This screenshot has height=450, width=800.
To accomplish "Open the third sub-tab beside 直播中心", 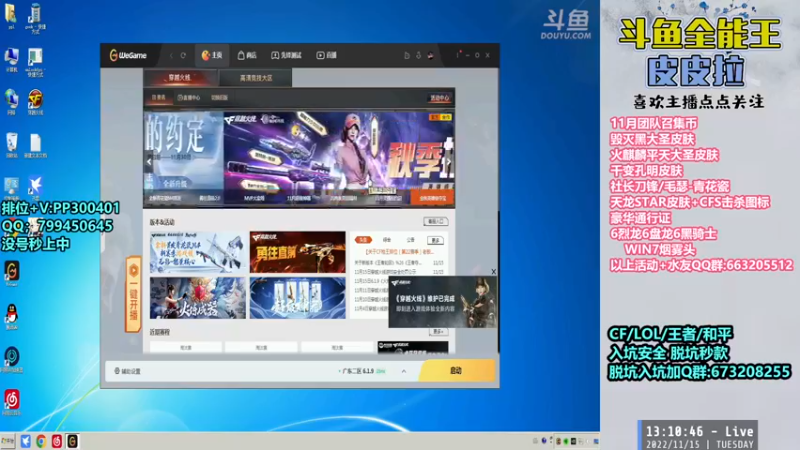I will coord(219,97).
